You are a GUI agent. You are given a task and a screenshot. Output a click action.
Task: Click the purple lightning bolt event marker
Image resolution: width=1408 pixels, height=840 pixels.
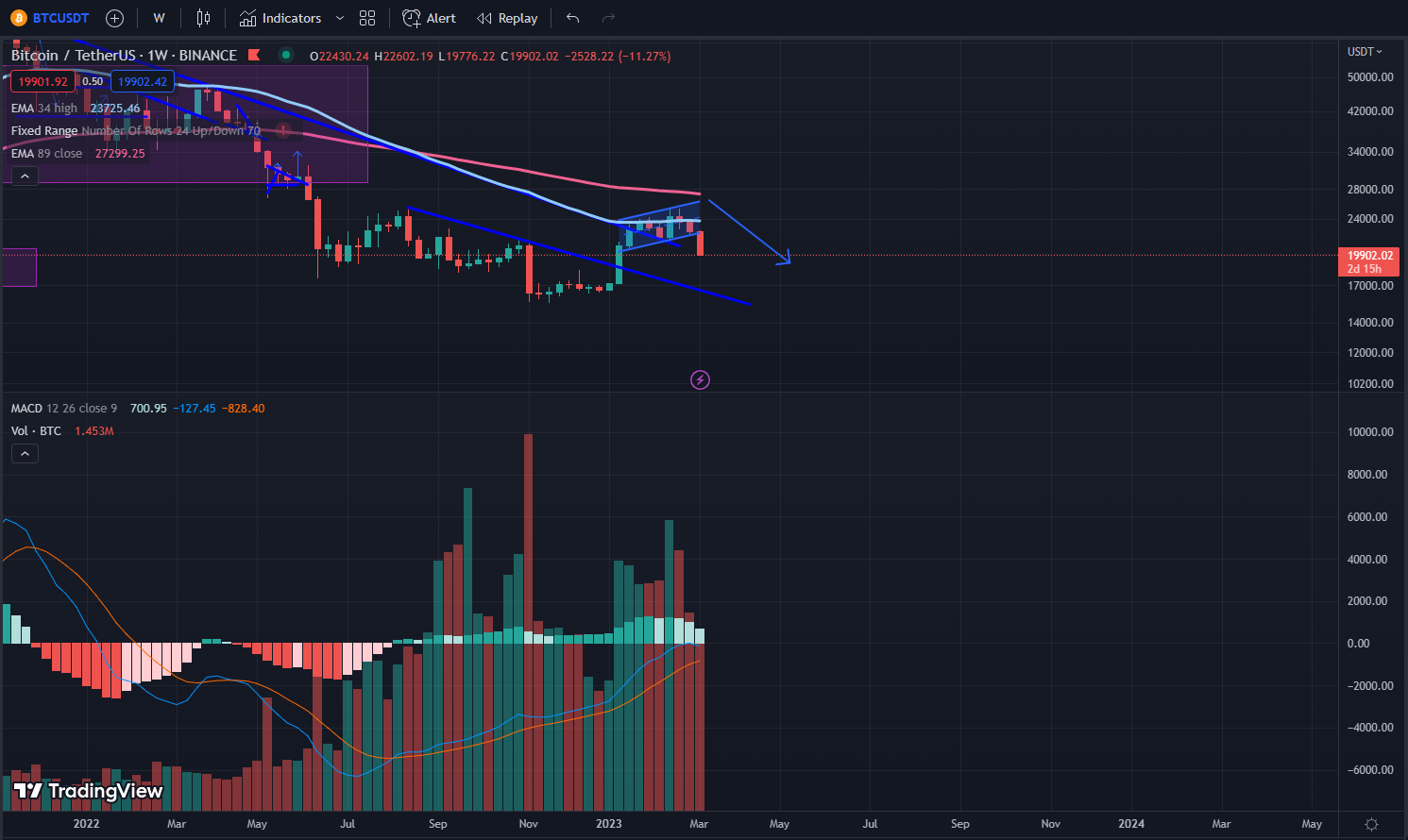pyautogui.click(x=700, y=380)
